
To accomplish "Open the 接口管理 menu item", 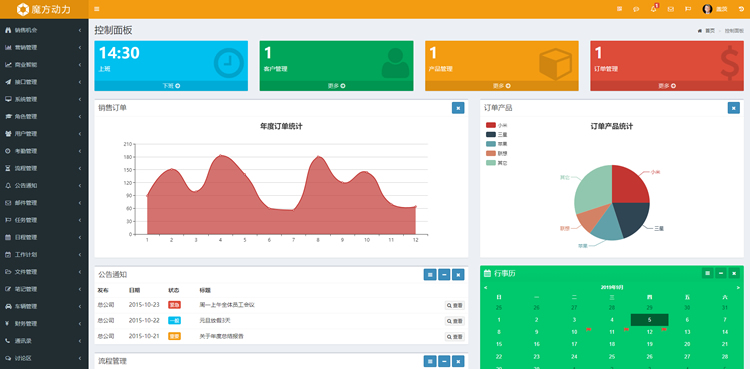I will [x=44, y=82].
